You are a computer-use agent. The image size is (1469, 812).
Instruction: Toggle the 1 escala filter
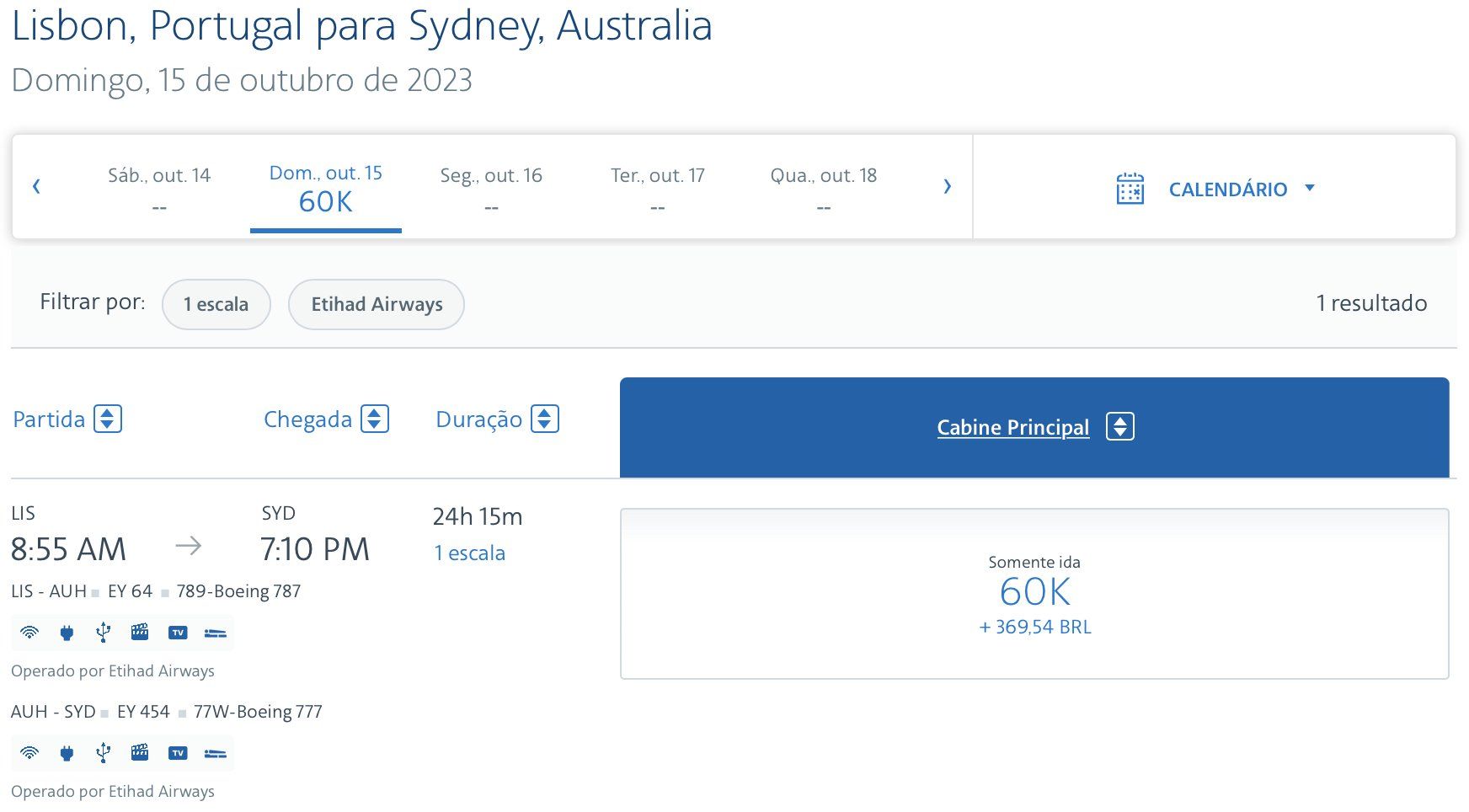[216, 304]
